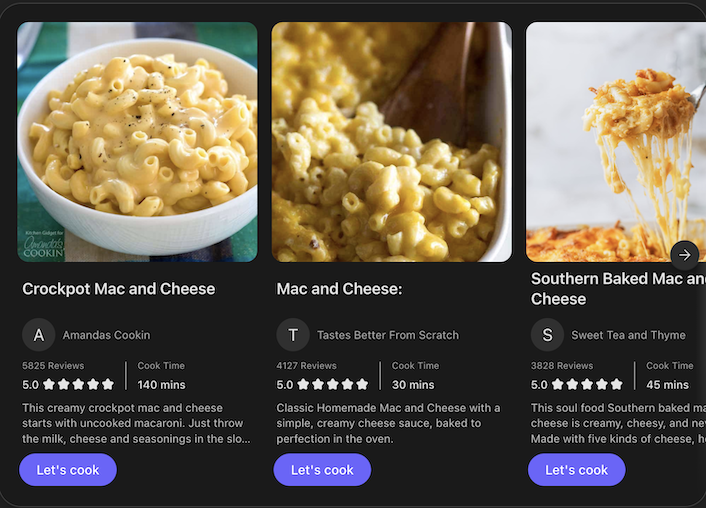Image resolution: width=706 pixels, height=508 pixels.
Task: Click the star rating under 3828 Reviews
Action: 586,384
